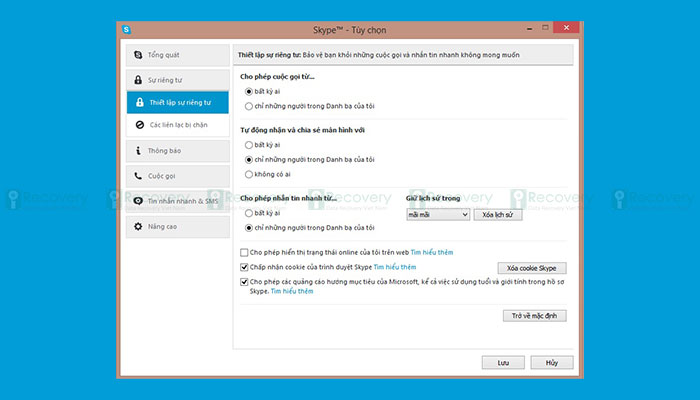
Task: Click the Trở về mặc định button
Action: pos(534,316)
